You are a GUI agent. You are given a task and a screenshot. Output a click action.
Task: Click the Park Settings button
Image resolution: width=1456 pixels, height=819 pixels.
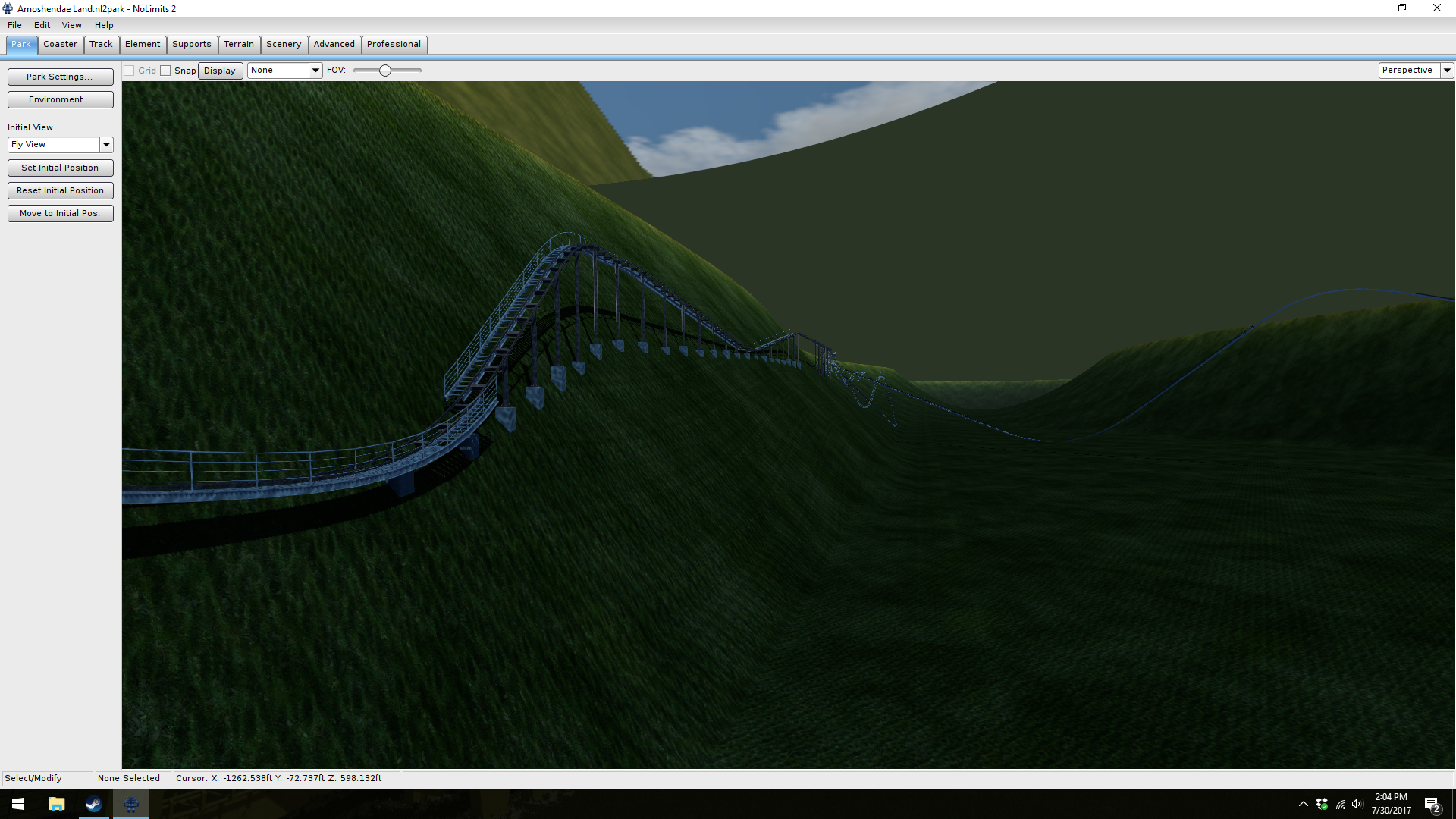tap(60, 77)
